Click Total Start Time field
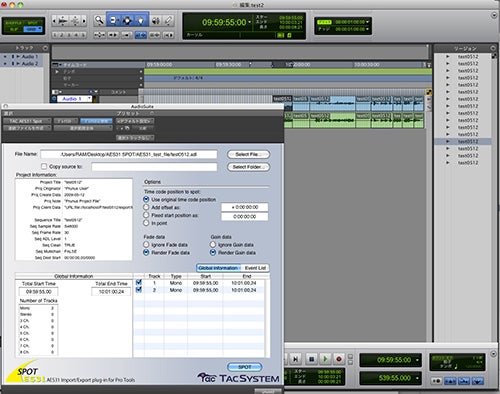Image resolution: width=500 pixels, height=394 pixels. pos(39,292)
